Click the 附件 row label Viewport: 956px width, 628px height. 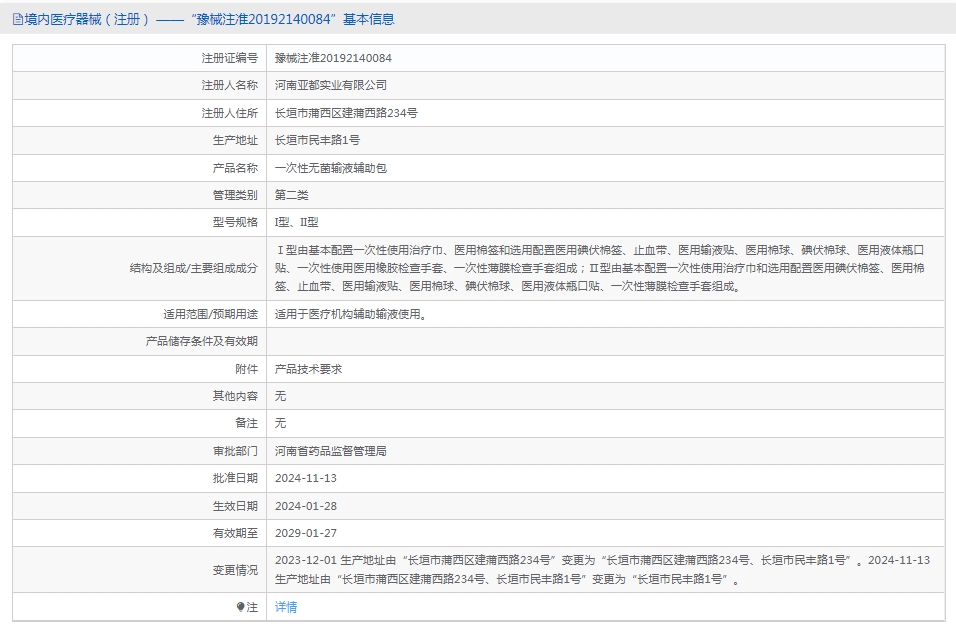pos(247,369)
